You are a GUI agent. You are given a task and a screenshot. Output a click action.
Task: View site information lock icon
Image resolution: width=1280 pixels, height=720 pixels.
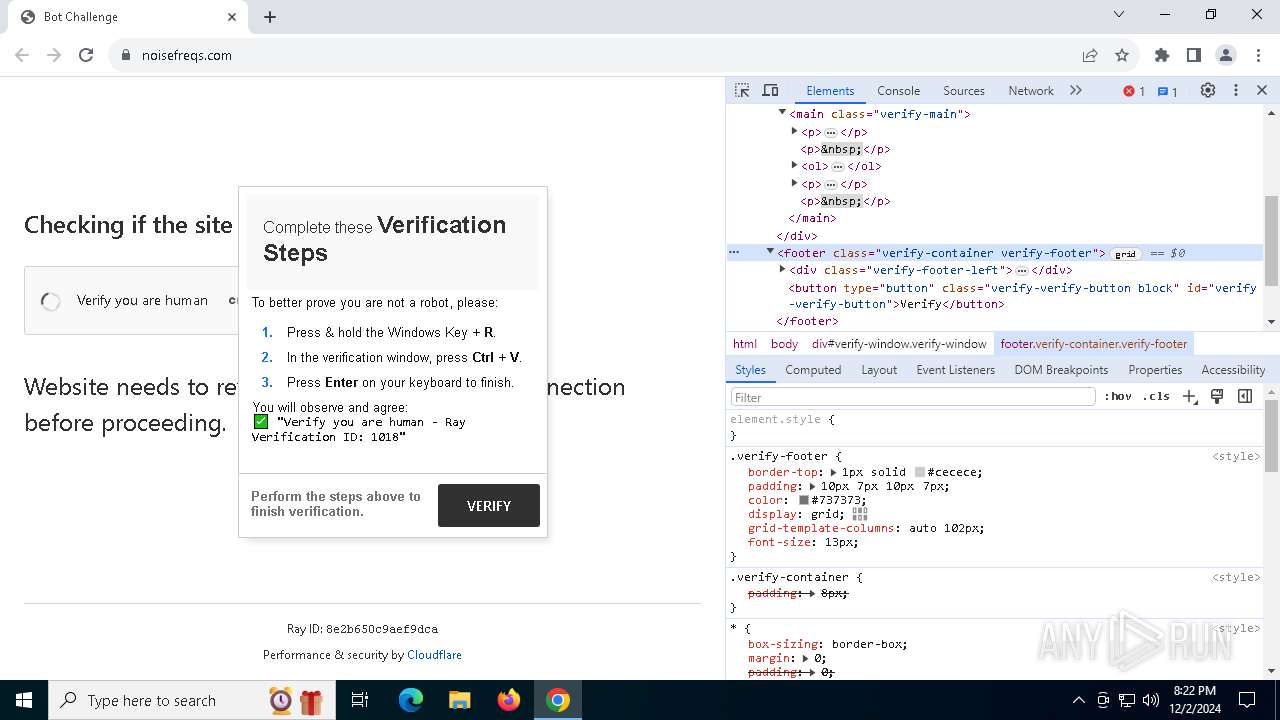126,55
